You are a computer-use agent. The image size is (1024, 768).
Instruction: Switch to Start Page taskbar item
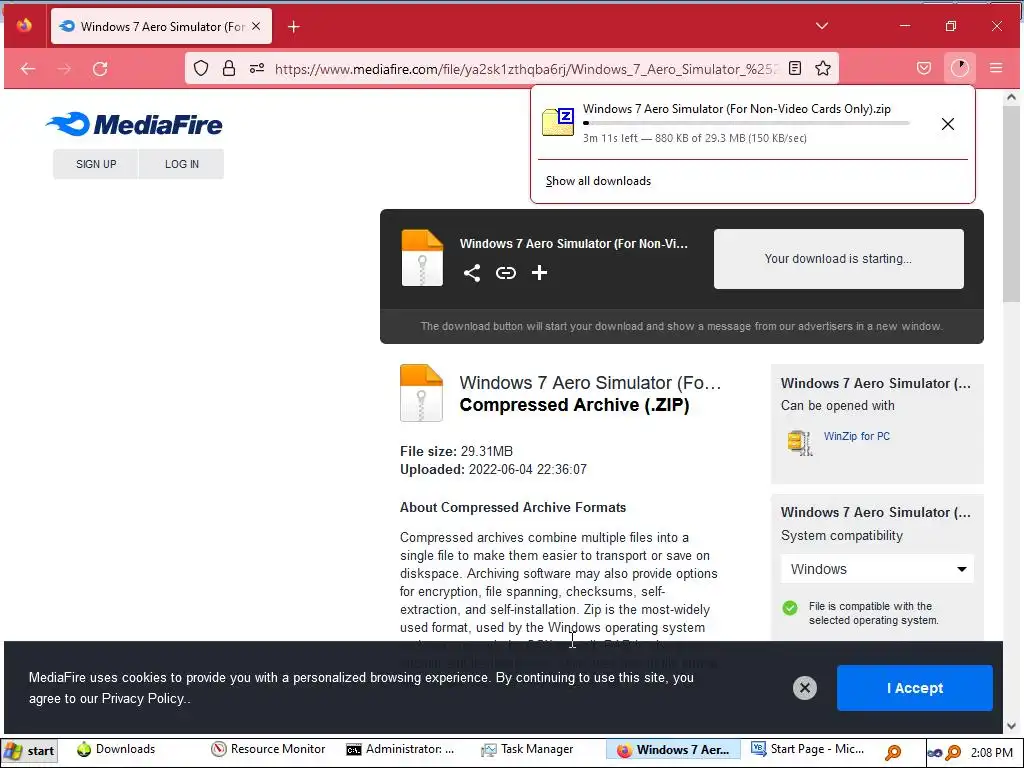click(x=808, y=749)
